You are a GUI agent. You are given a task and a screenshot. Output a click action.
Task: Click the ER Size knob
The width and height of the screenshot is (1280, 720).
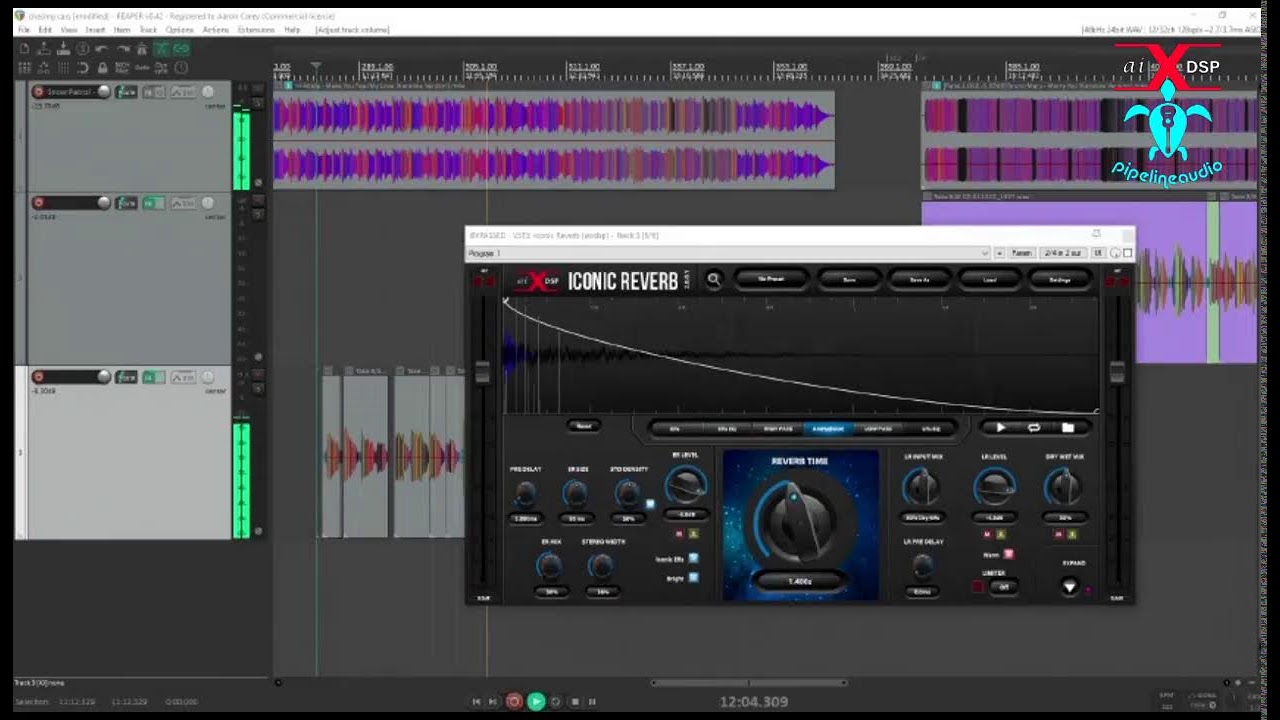575,492
